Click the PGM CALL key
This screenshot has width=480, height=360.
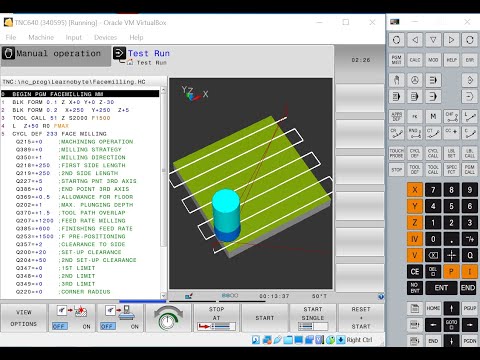[470, 169]
